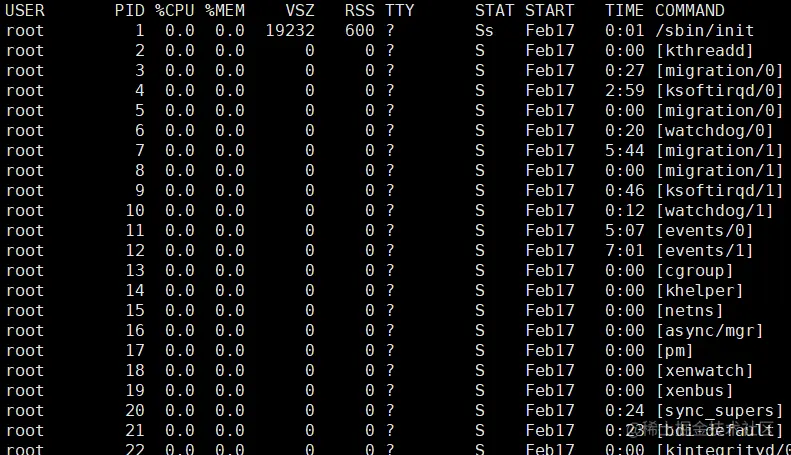Click the [kthreadd] command
The height and width of the screenshot is (455, 791).
pyautogui.click(x=705, y=50)
